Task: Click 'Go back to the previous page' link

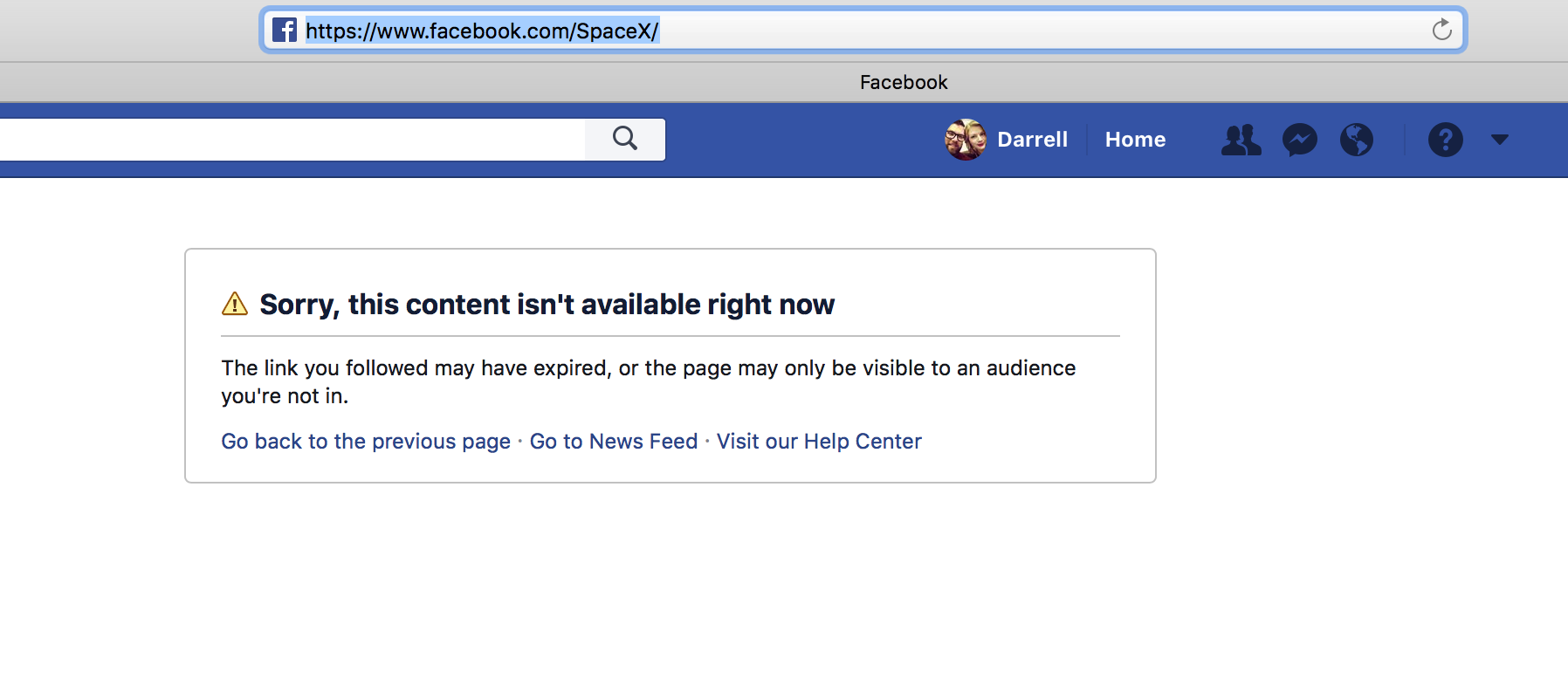Action: tap(366, 442)
